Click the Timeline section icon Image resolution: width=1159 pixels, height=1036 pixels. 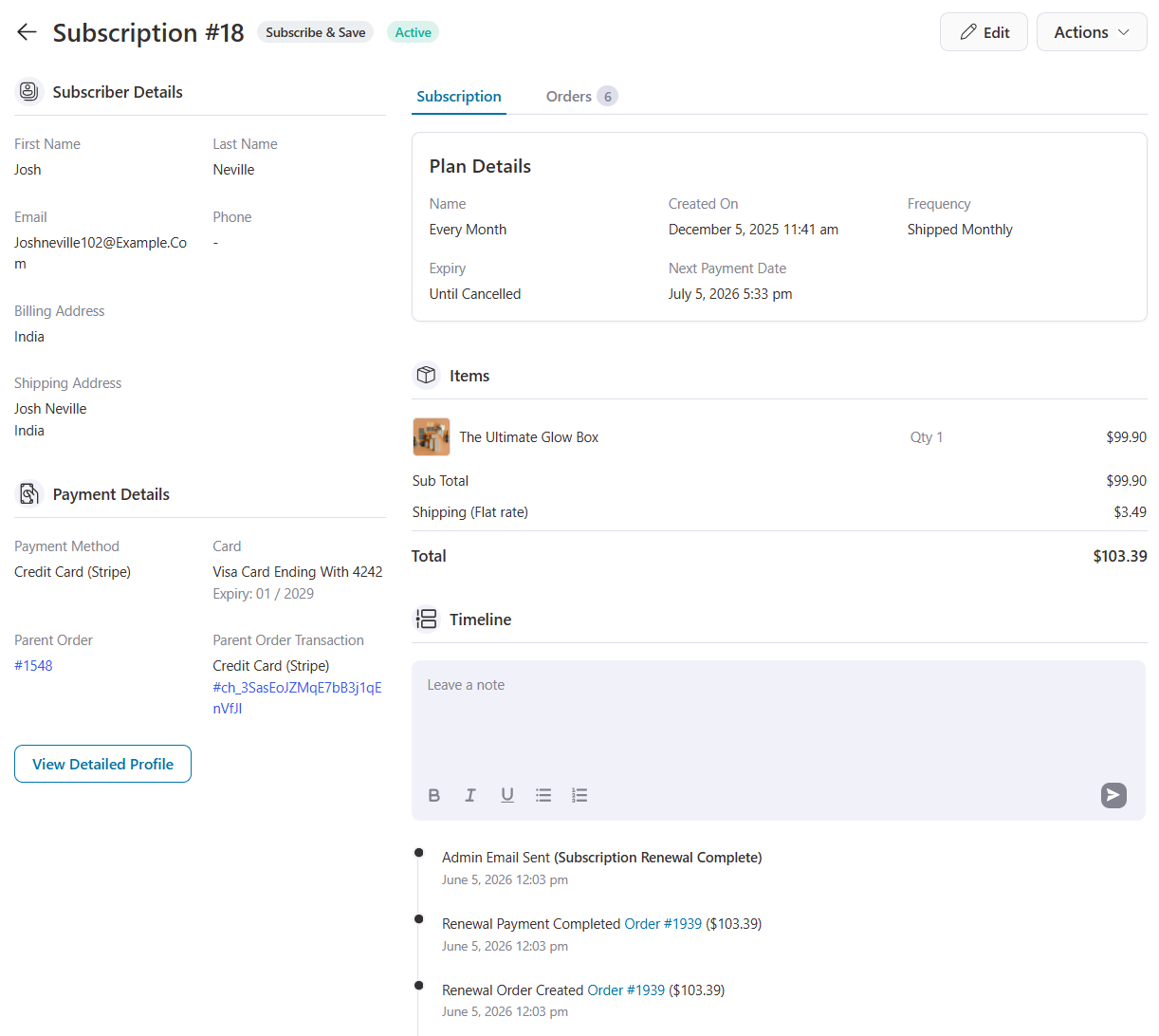coord(427,620)
